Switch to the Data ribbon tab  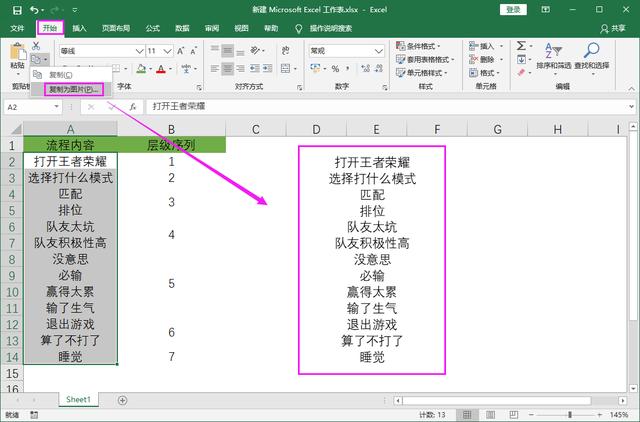click(182, 28)
